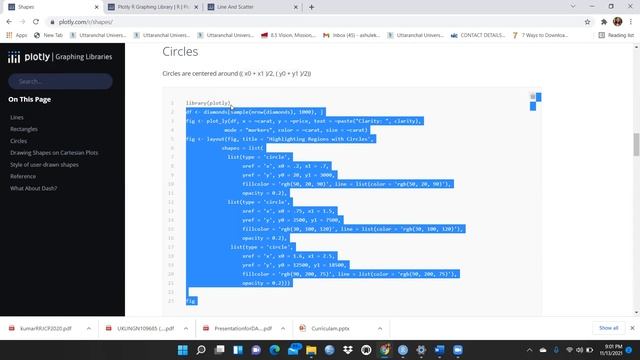Image resolution: width=640 pixels, height=360 pixels.
Task: Open Task View on the taskbar
Action: coord(220,350)
